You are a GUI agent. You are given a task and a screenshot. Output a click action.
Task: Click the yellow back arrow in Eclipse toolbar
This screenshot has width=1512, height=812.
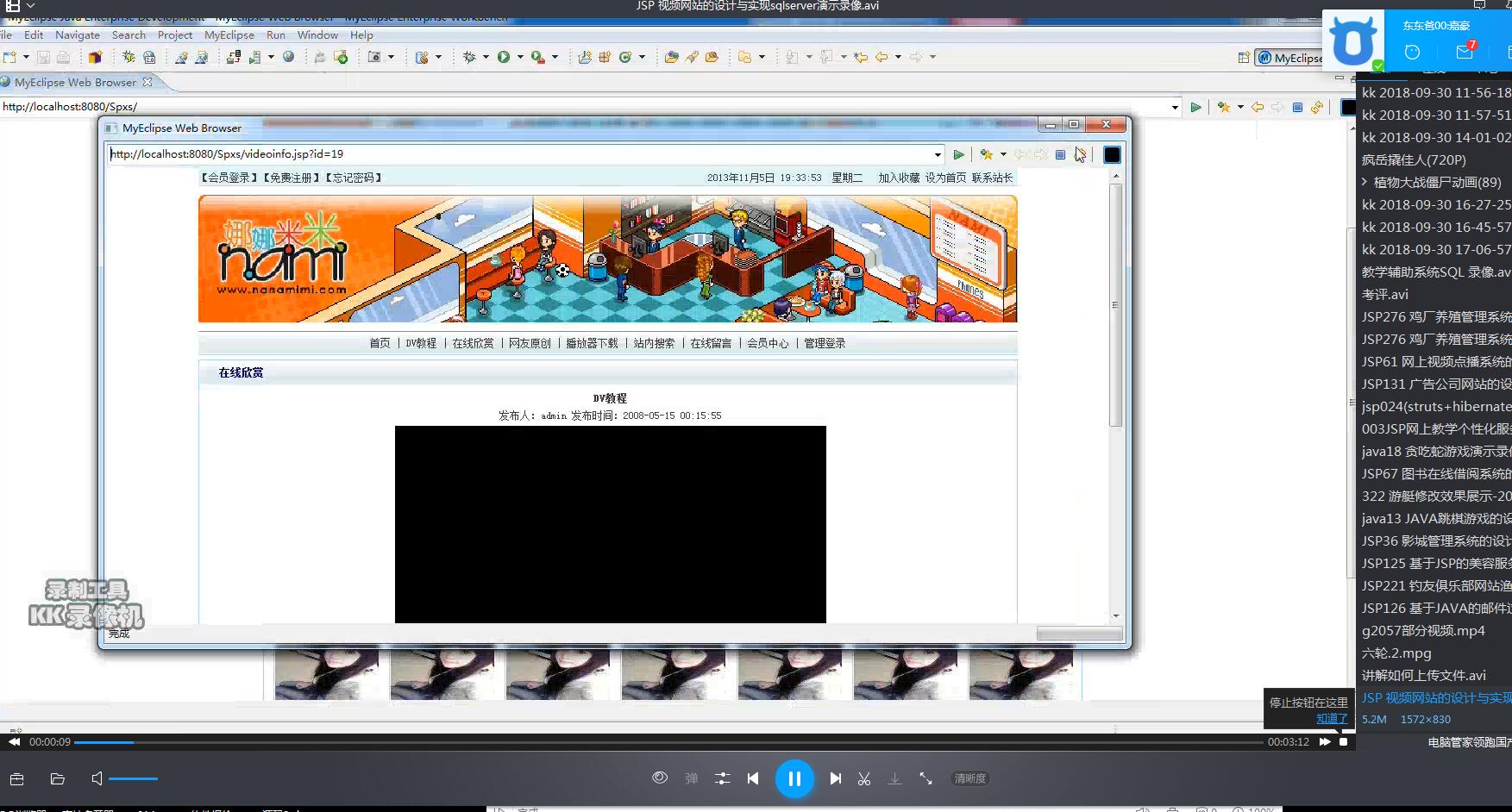(881, 57)
